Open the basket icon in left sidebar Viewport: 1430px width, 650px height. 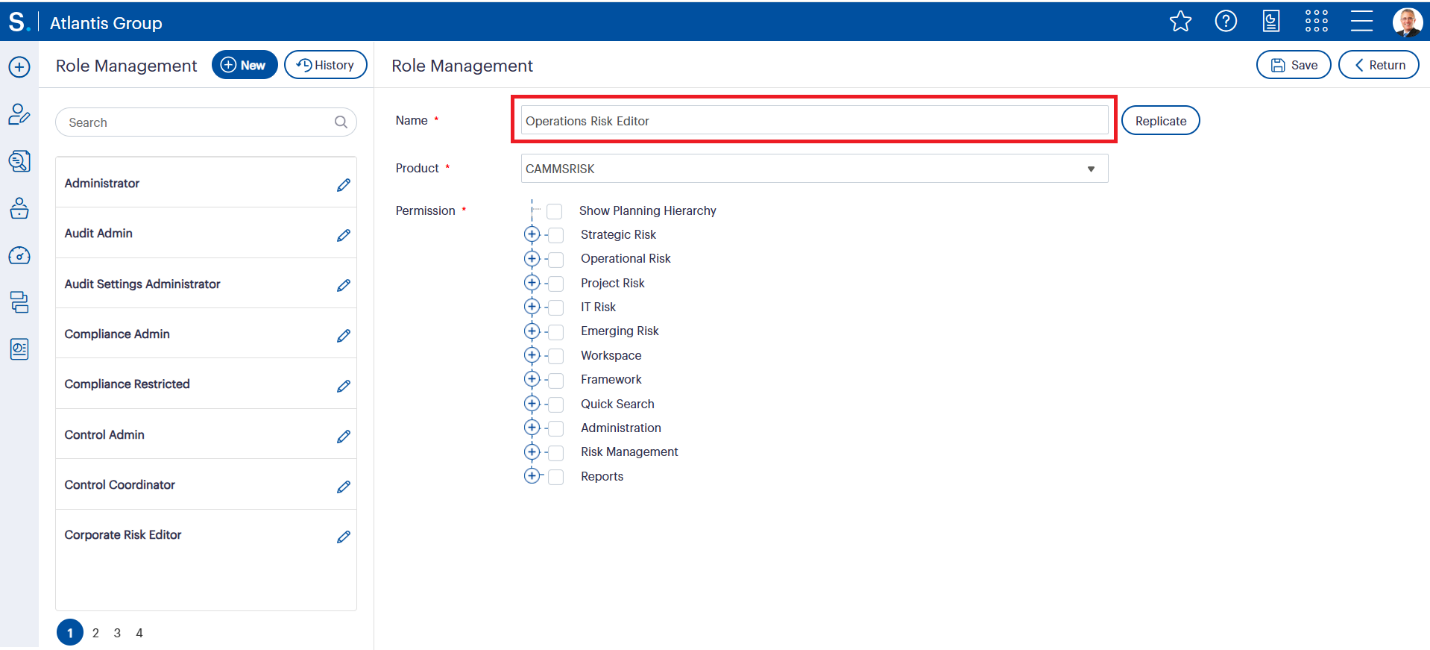[x=19, y=208]
